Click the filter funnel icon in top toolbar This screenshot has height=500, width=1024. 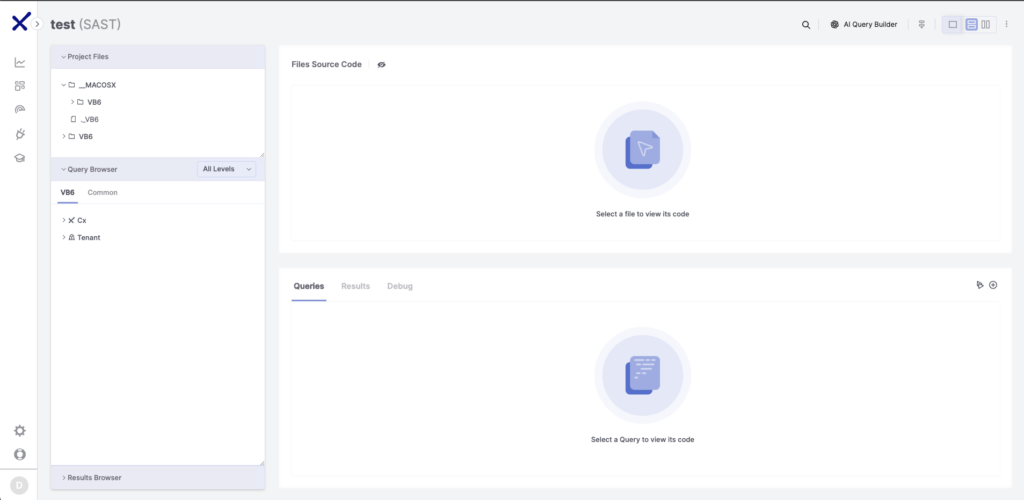pyautogui.click(x=921, y=25)
